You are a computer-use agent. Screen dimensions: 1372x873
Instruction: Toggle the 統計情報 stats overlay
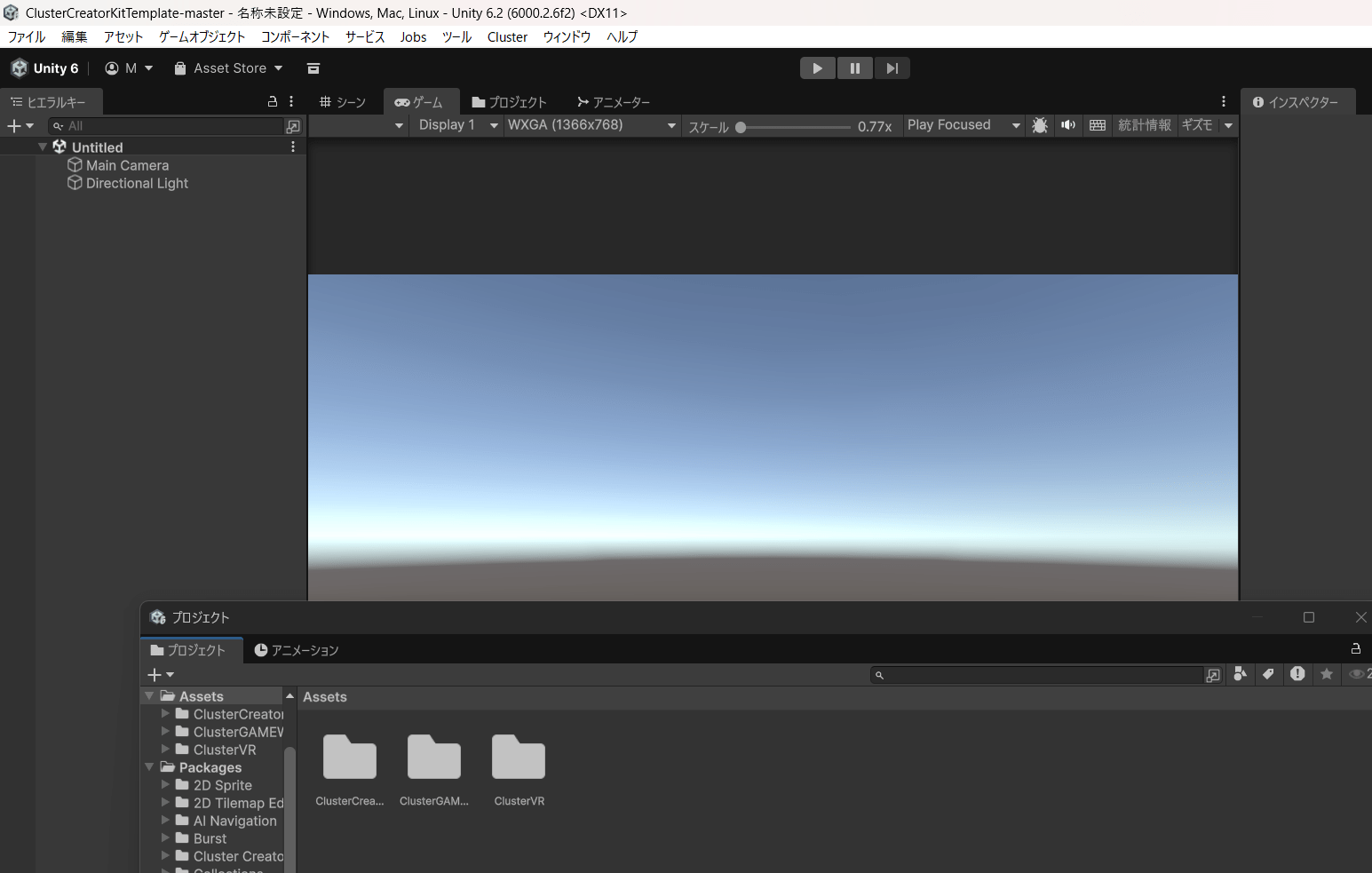[1144, 125]
